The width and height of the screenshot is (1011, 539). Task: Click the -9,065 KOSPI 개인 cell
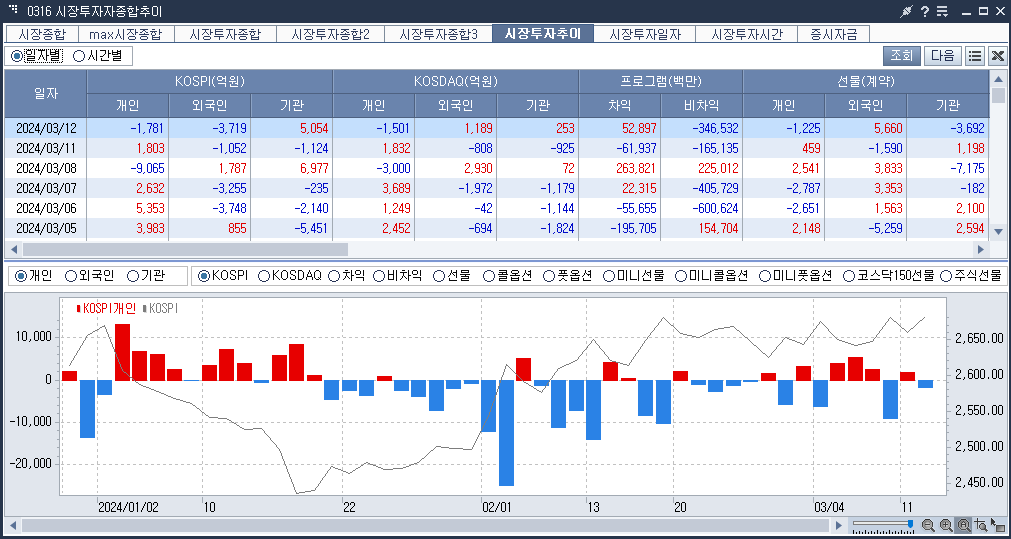pos(128,168)
